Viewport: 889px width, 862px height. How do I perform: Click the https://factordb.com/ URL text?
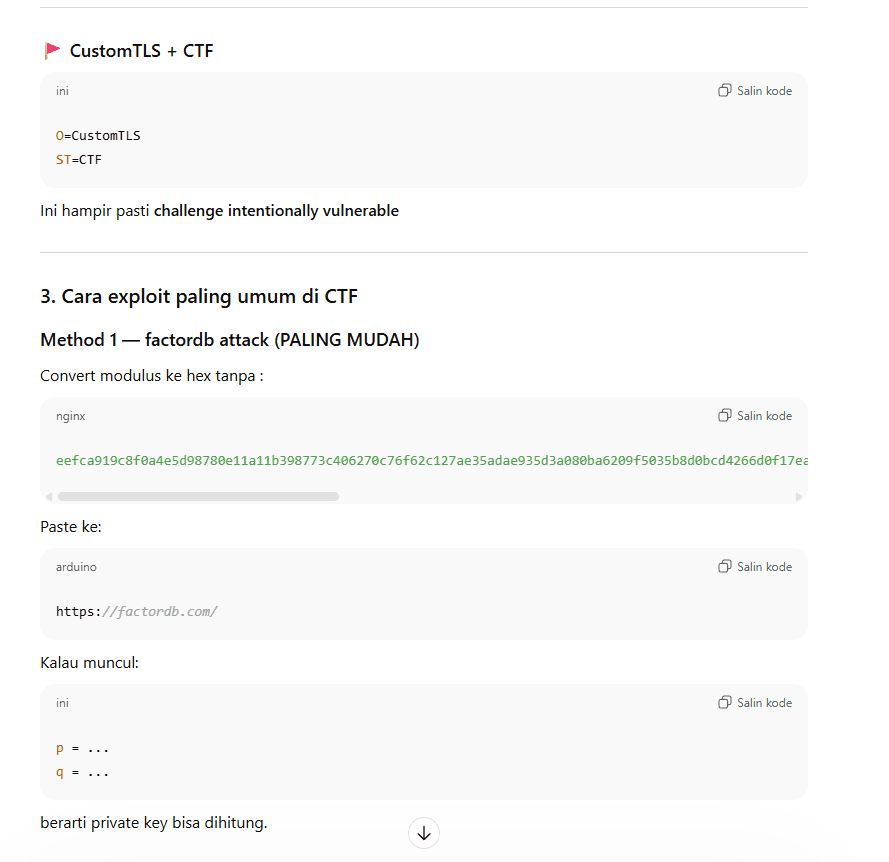[136, 611]
